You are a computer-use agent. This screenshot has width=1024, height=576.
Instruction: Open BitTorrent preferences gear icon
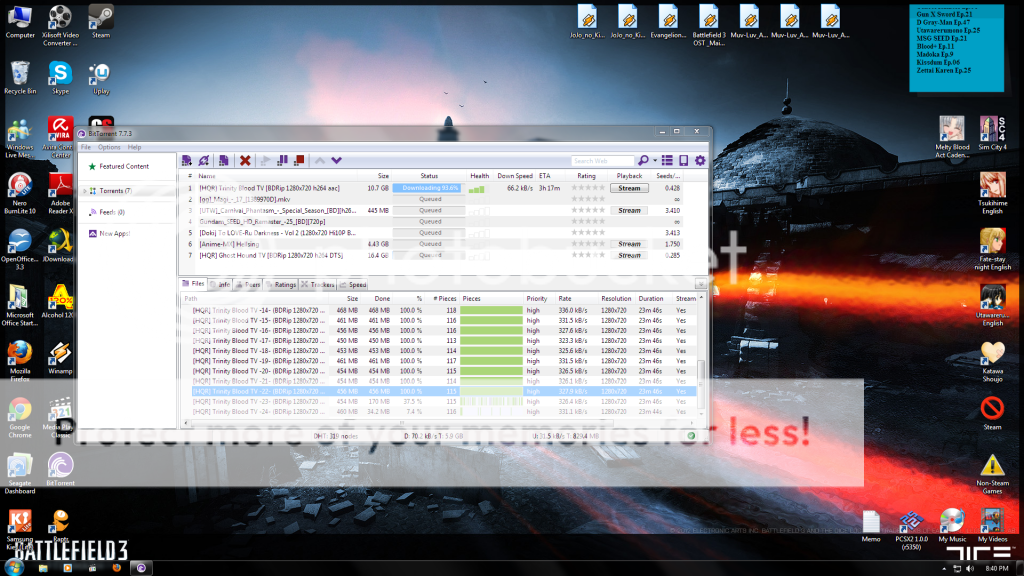click(x=700, y=160)
